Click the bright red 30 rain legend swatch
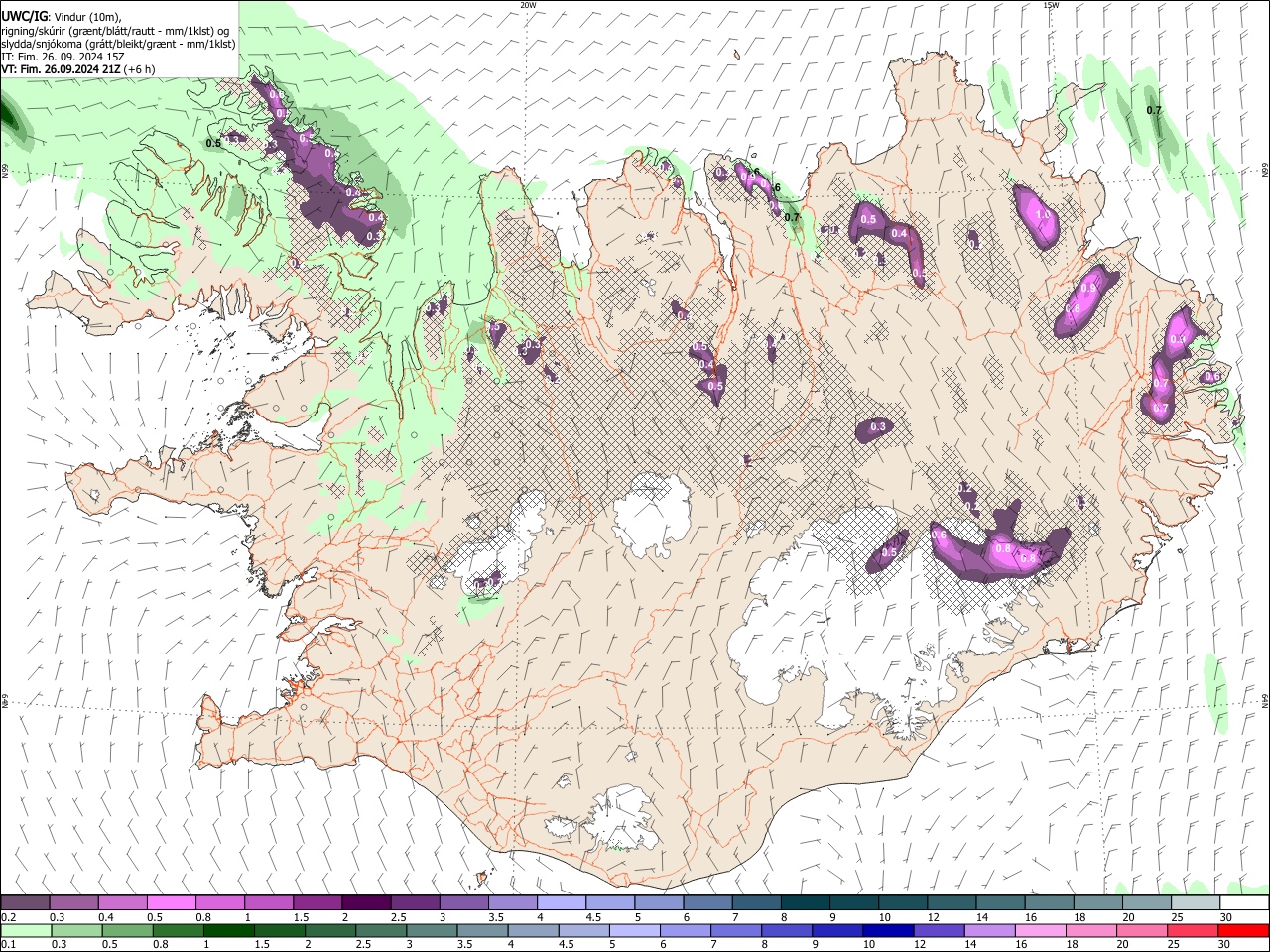The width and height of the screenshot is (1270, 952). pos(1243,931)
